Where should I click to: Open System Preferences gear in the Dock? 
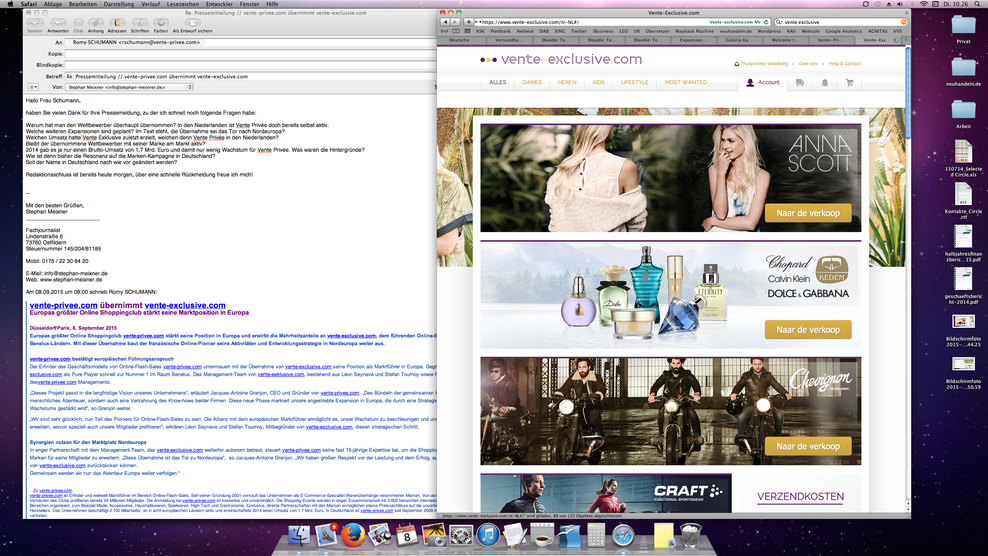461,535
